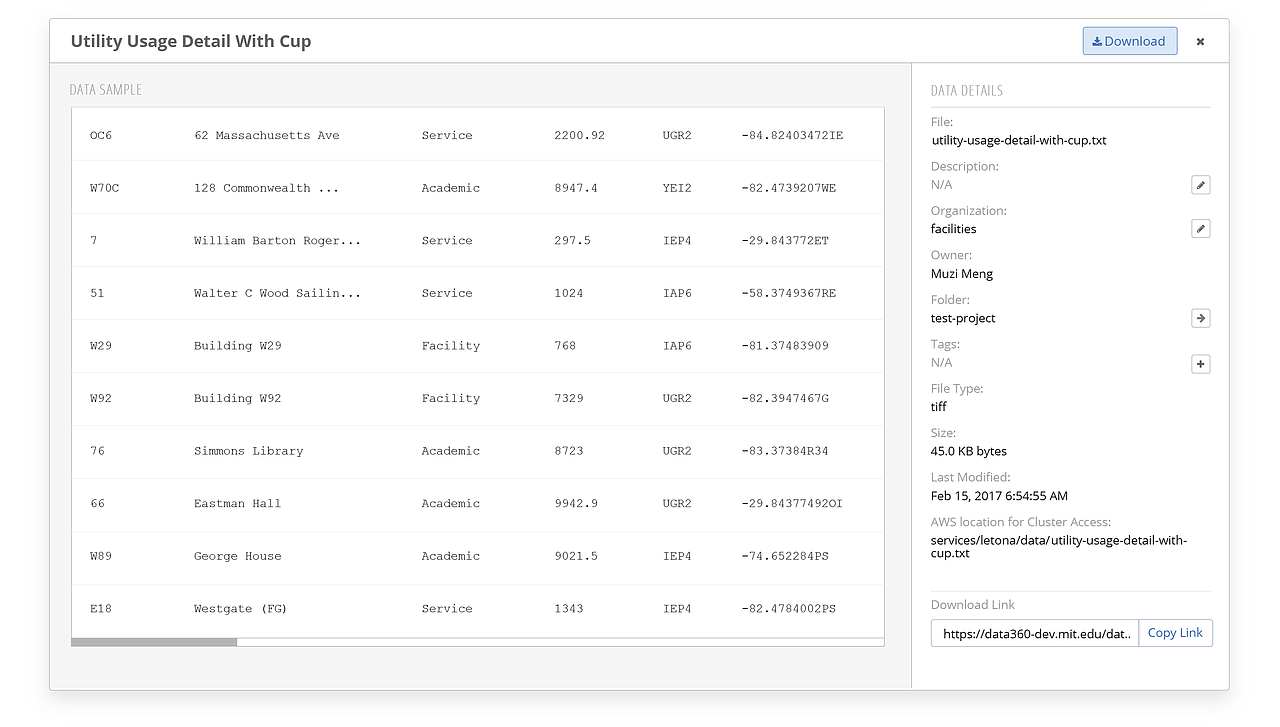Click organization value 'facilities'

click(954, 229)
